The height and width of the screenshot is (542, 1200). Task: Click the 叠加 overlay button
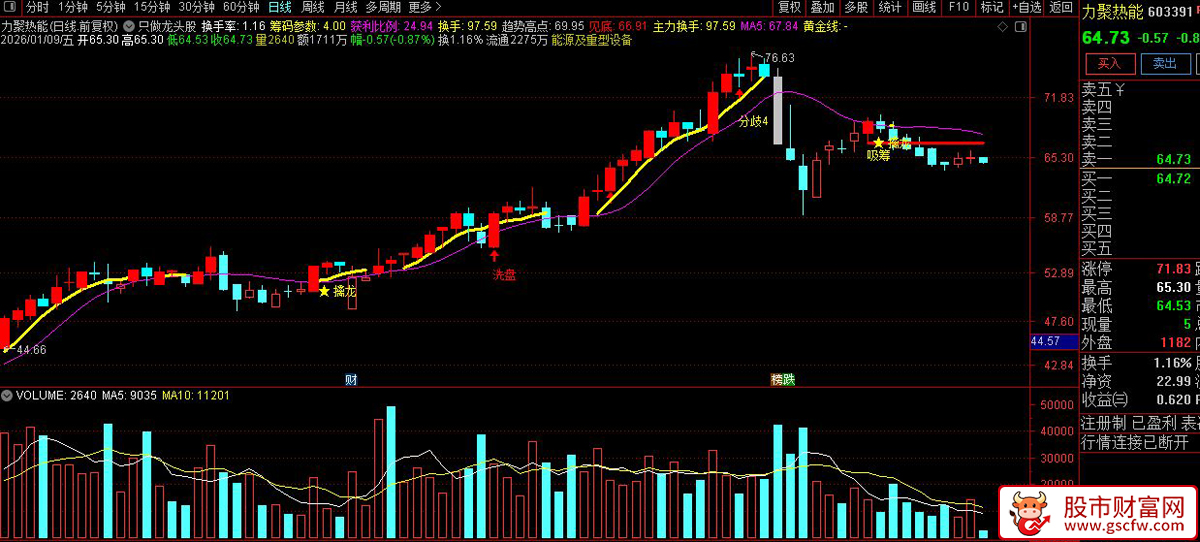click(x=822, y=7)
